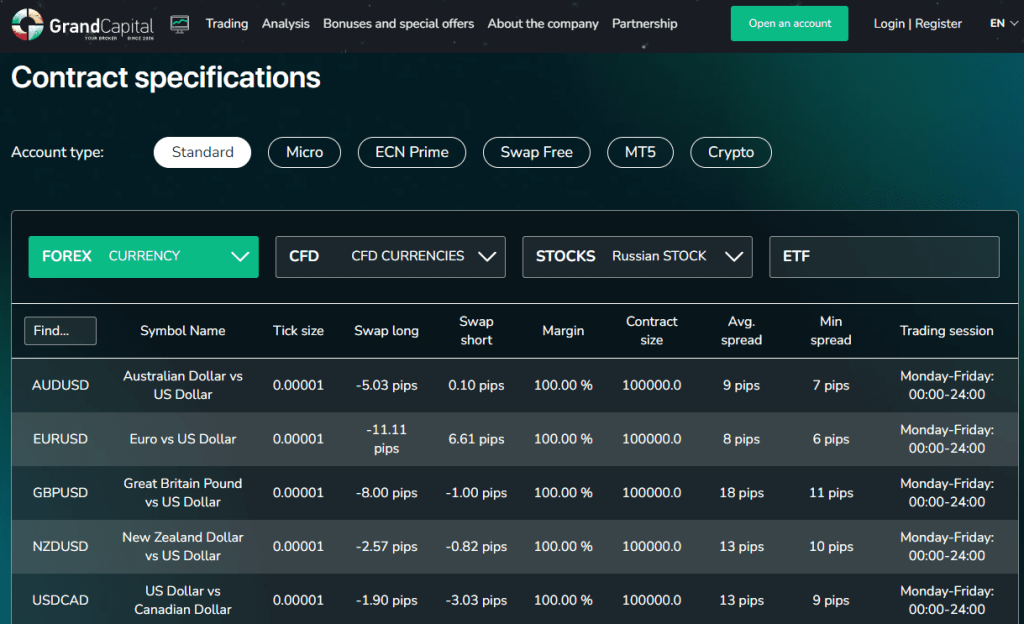Click US Dollar vs Canadian Dollar name
This screenshot has height=624, width=1024.
click(x=183, y=600)
